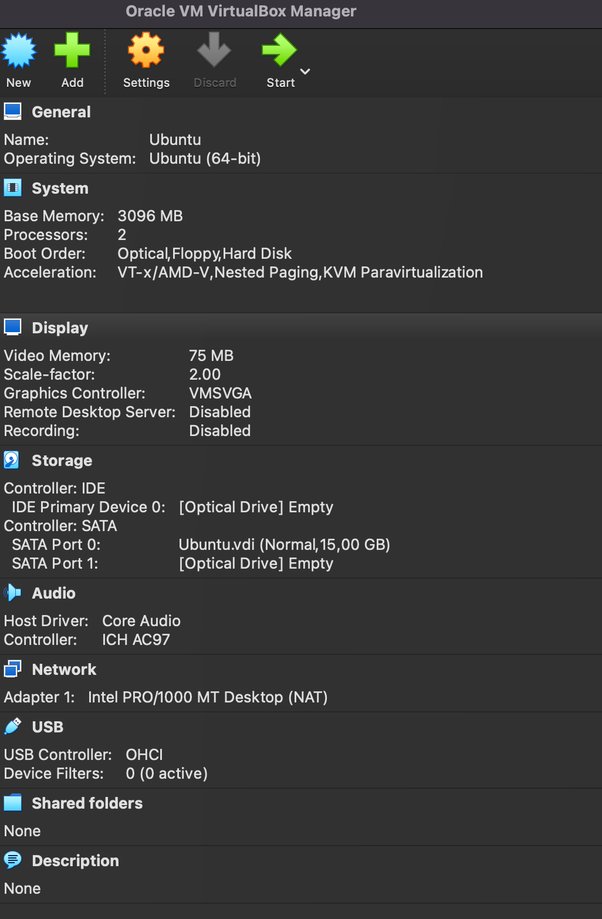This screenshot has width=602, height=919.
Task: Click the Display section icon
Action: [x=14, y=326]
